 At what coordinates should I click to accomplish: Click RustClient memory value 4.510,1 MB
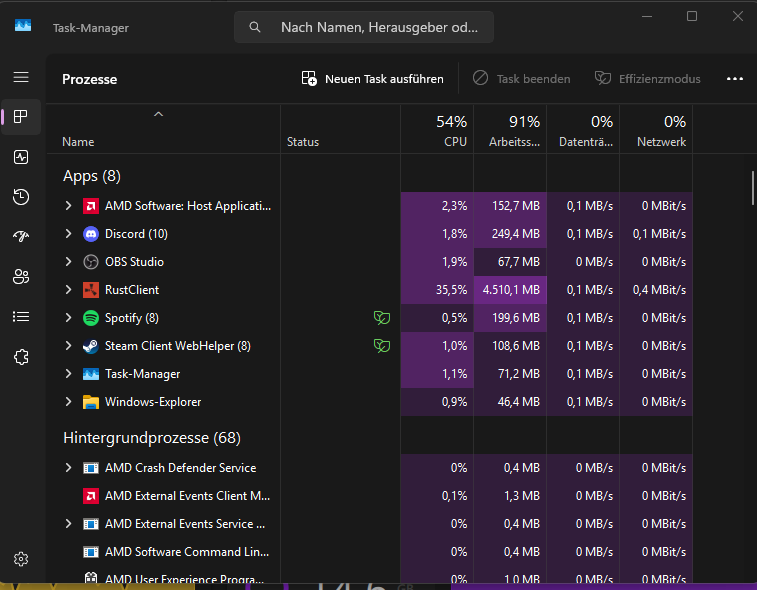point(511,290)
